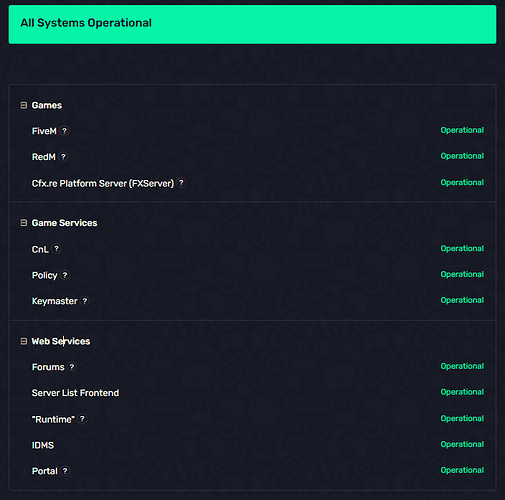Select Cfx.re Platform Server (FXServer) text
Viewport: 505px width, 500px height.
(103, 183)
